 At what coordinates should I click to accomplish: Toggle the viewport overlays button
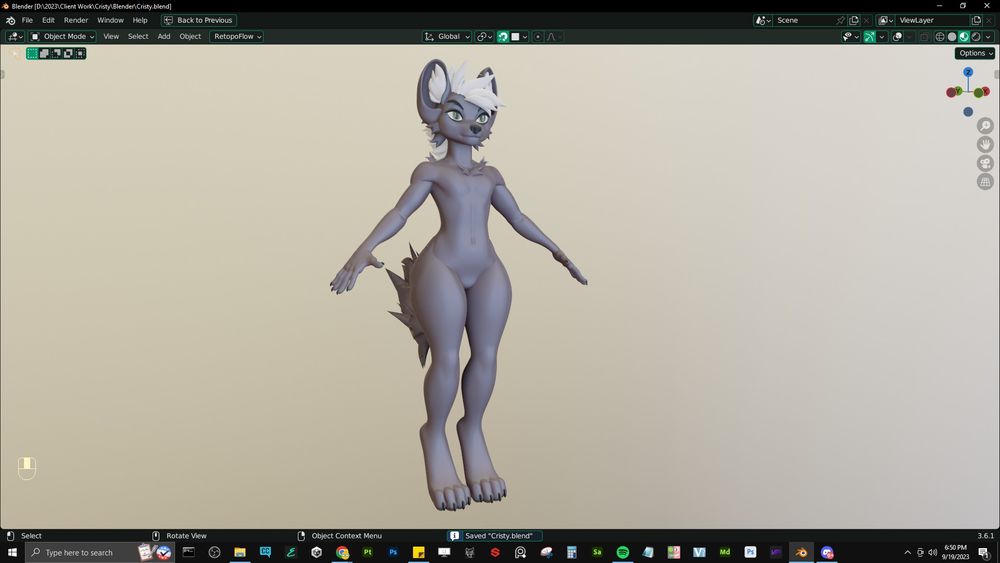click(897, 36)
